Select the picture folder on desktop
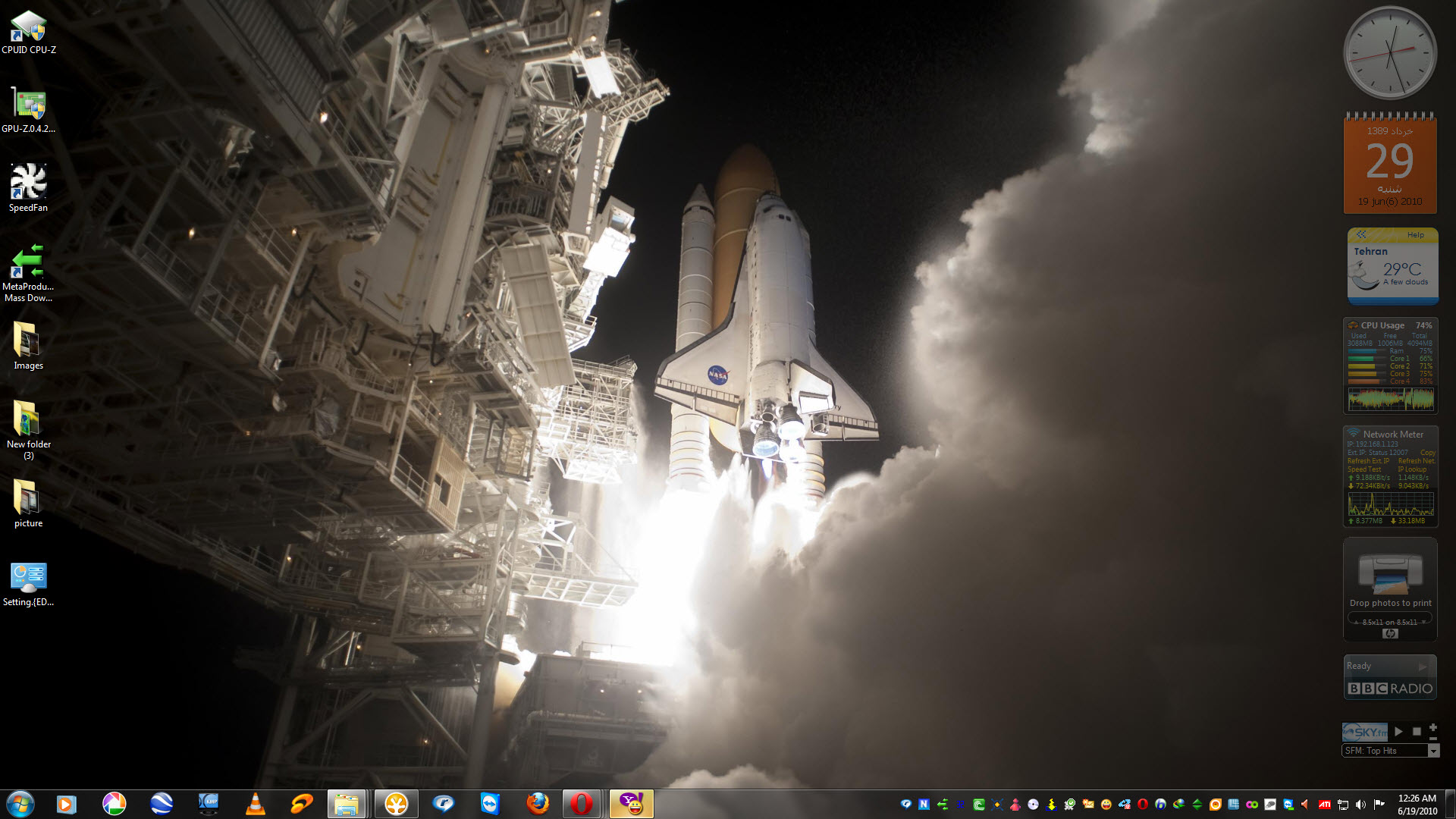The width and height of the screenshot is (1456, 819). click(29, 504)
